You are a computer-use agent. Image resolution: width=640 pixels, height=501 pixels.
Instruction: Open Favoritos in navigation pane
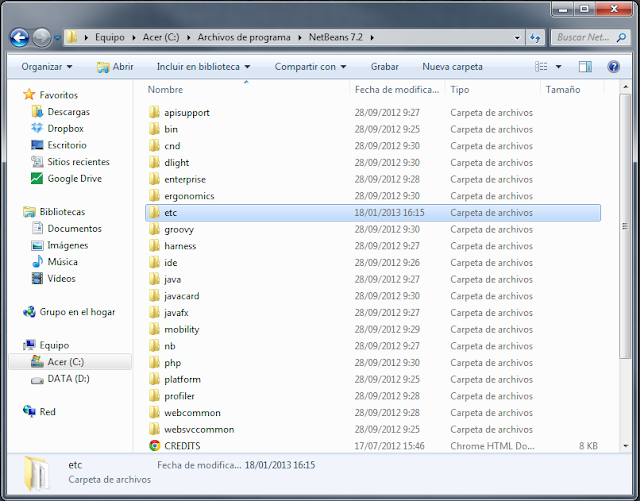(x=58, y=95)
